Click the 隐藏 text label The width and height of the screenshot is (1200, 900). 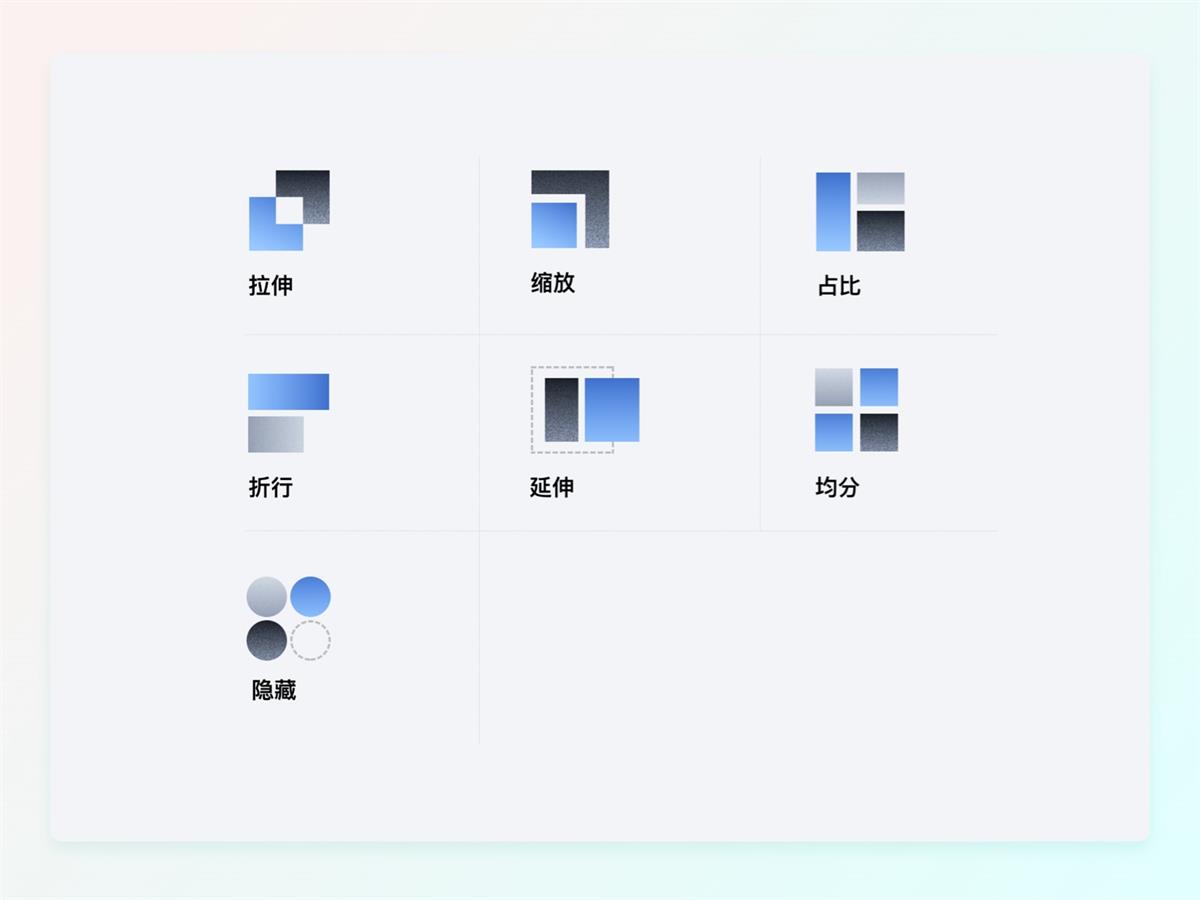pyautogui.click(x=274, y=690)
